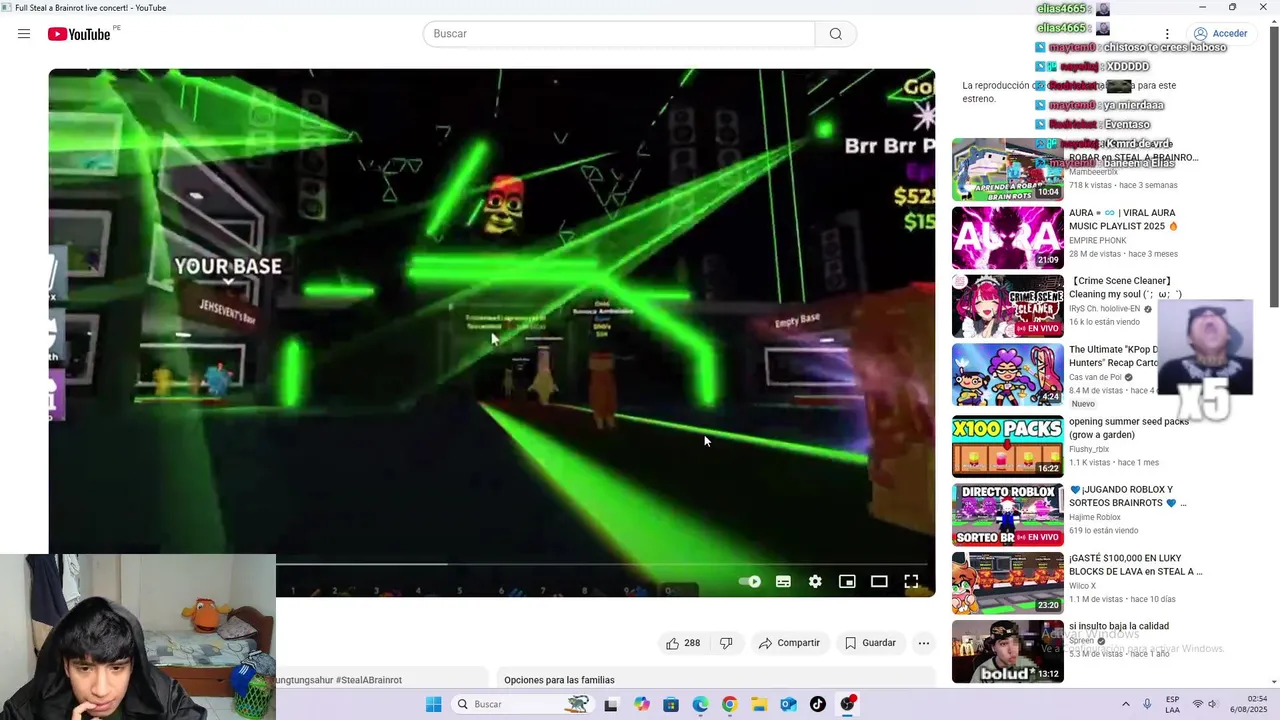Open X100 PACKS summer seed thumbnail
Image resolution: width=1280 pixels, height=720 pixels.
(x=1007, y=447)
